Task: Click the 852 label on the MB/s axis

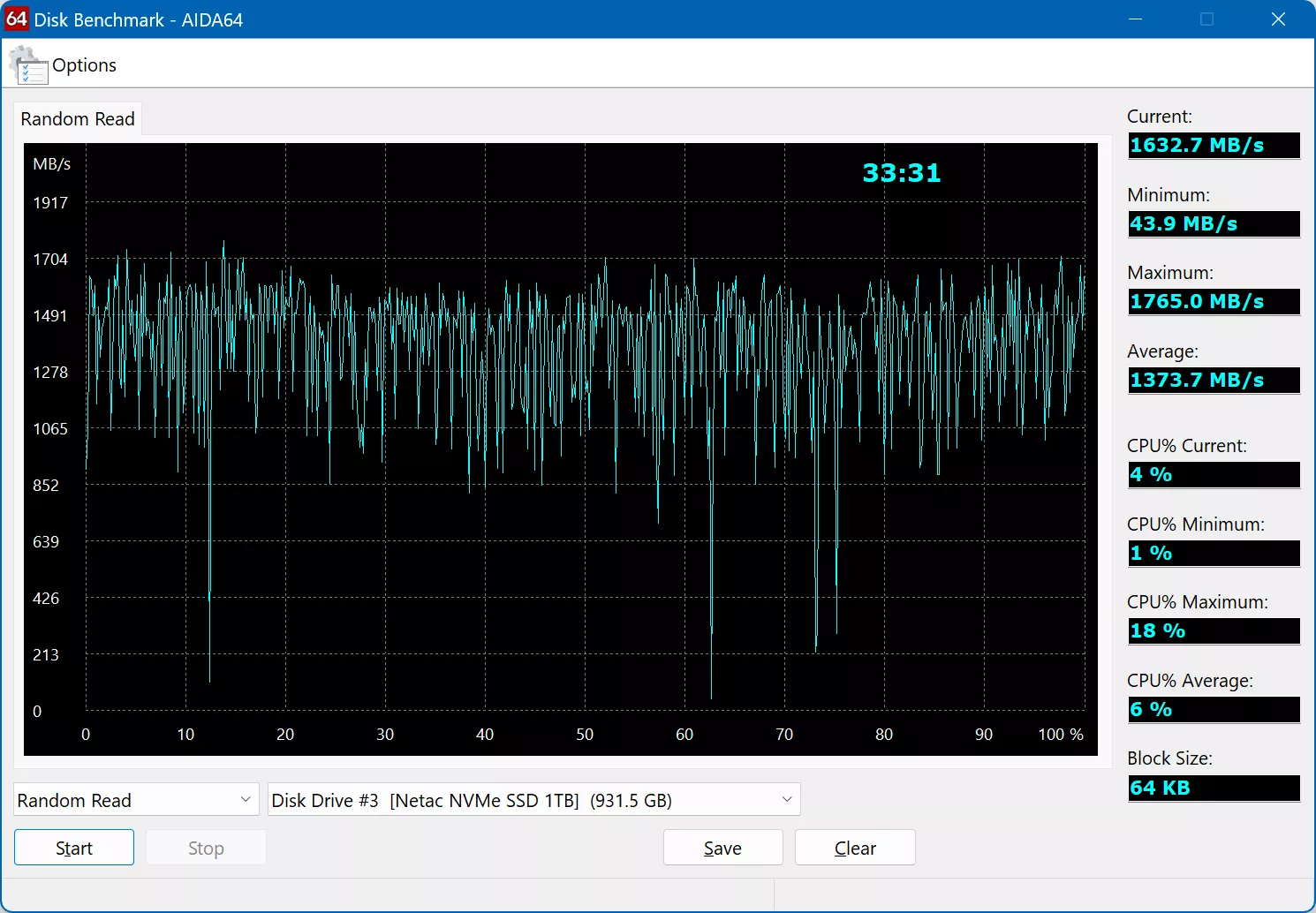Action: (x=46, y=486)
